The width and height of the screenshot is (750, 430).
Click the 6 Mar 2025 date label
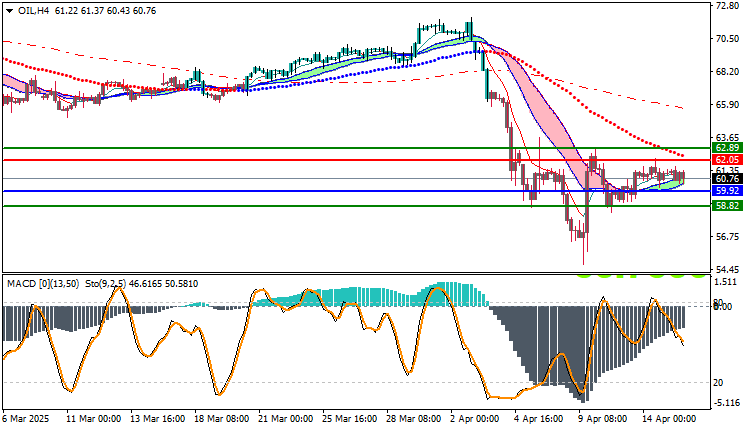[26, 419]
